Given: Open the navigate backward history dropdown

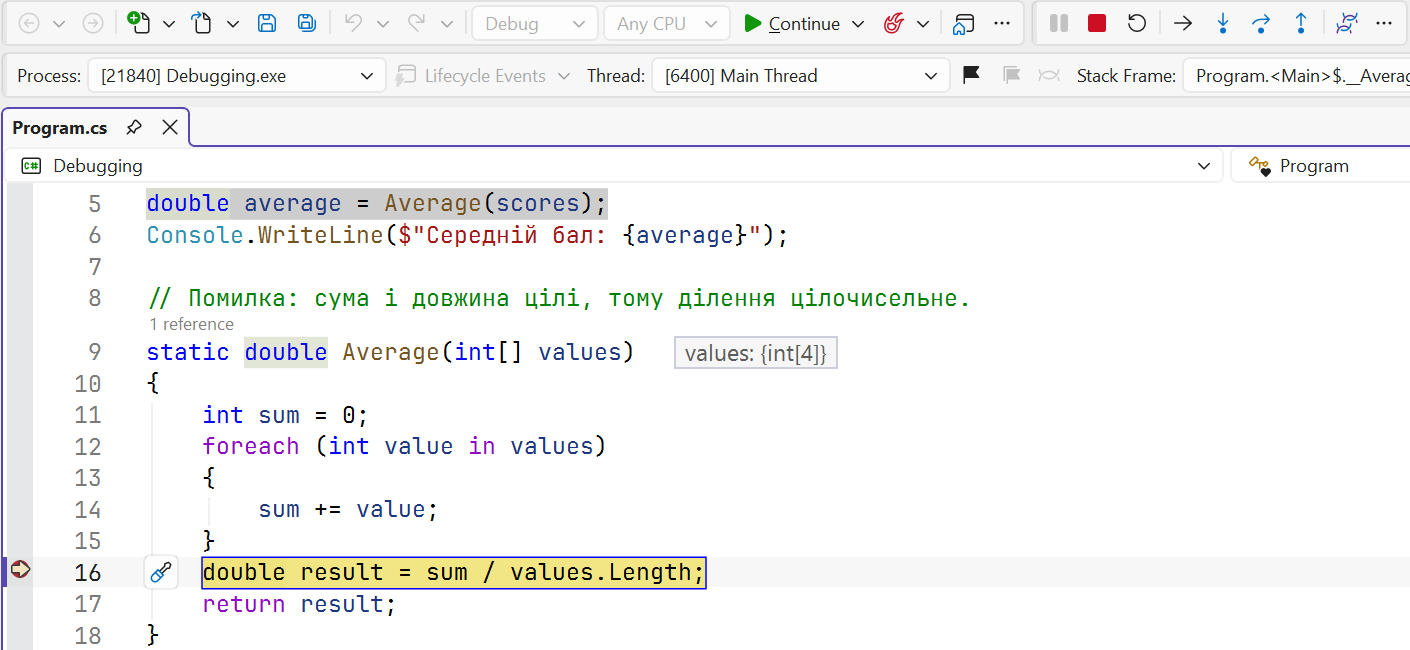Looking at the screenshot, I should click(x=59, y=23).
